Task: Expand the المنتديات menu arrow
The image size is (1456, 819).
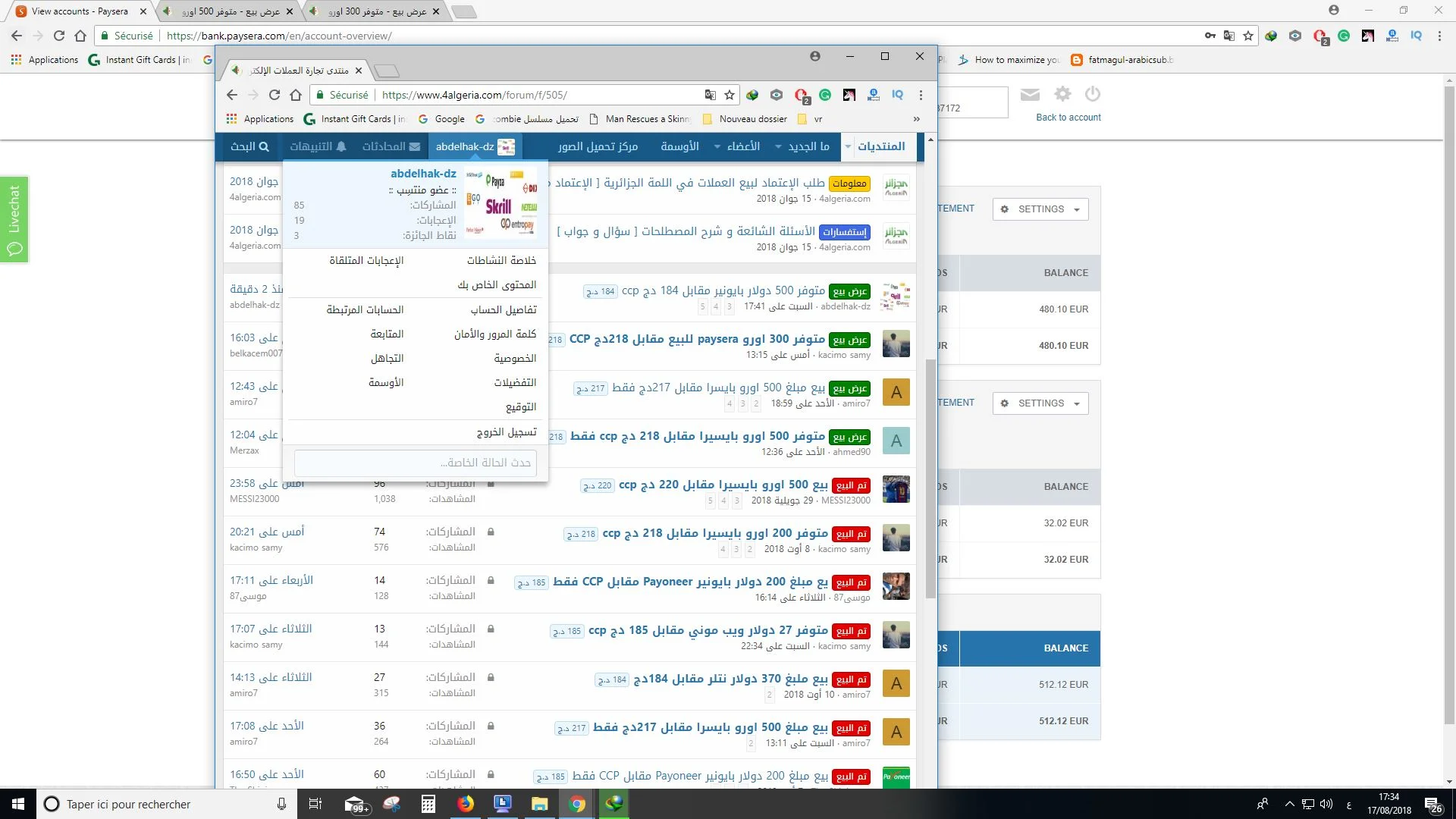Action: click(x=848, y=146)
